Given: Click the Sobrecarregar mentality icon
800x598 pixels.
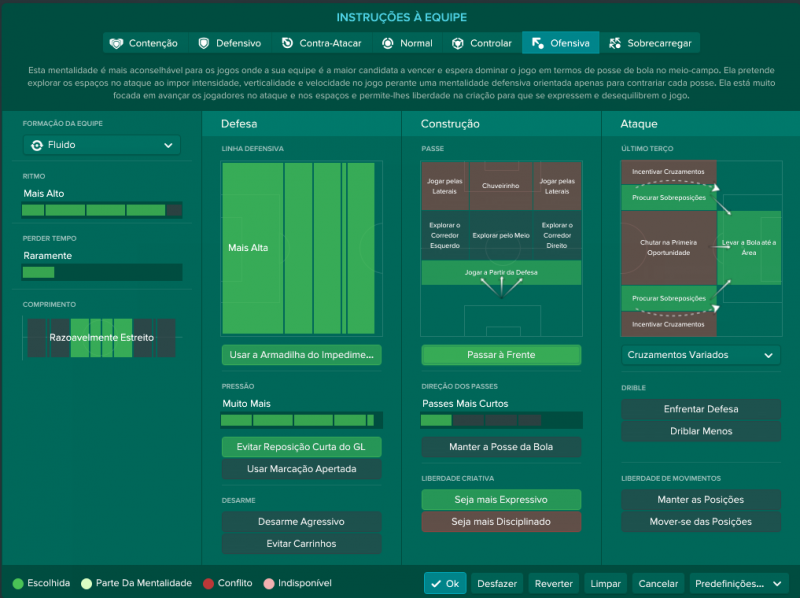Looking at the screenshot, I should coord(615,43).
